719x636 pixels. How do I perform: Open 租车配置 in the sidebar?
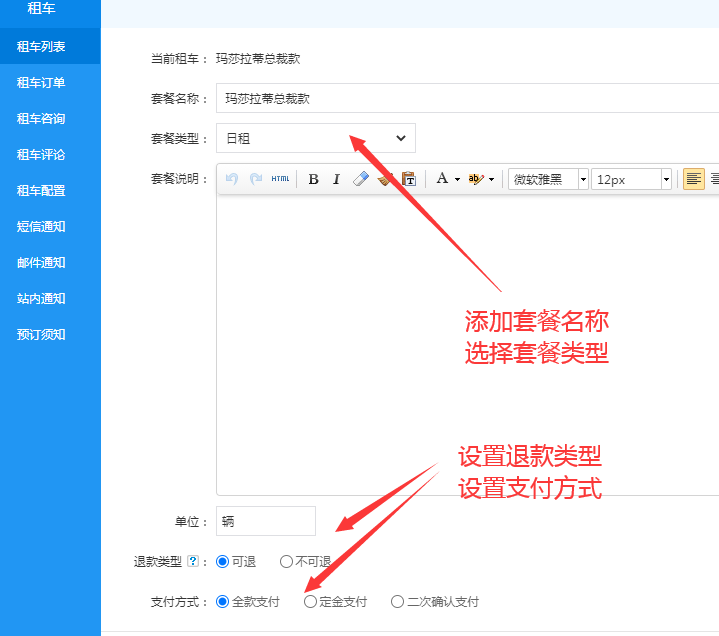[x=41, y=190]
